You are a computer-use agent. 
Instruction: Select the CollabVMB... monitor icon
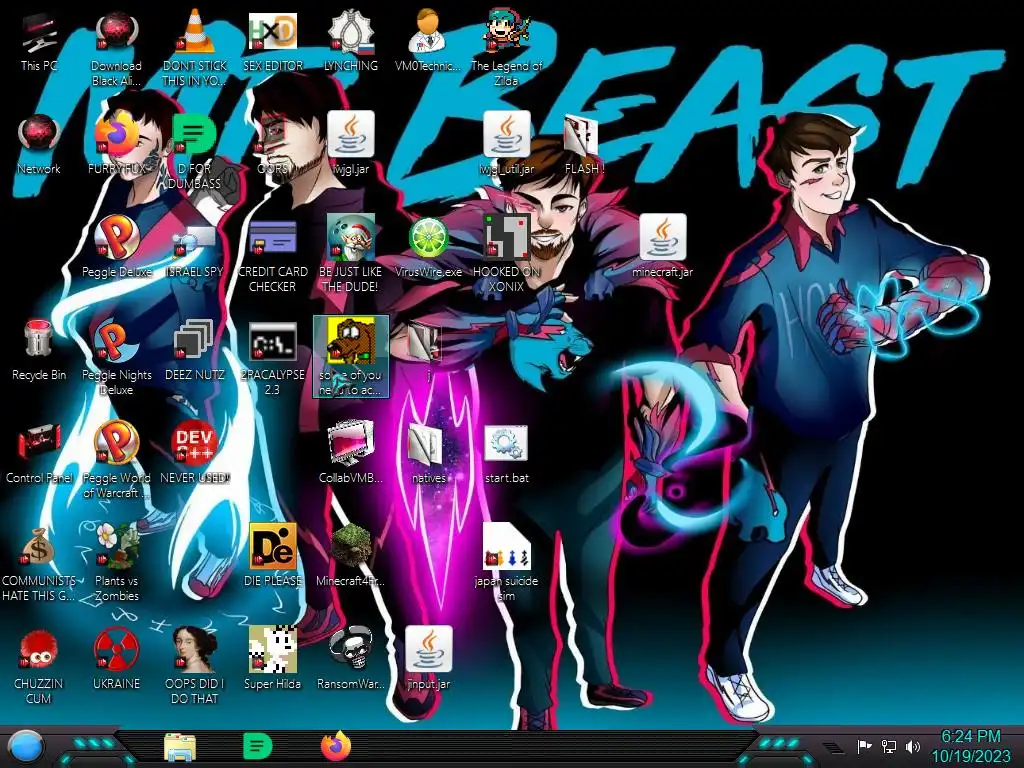[351, 454]
